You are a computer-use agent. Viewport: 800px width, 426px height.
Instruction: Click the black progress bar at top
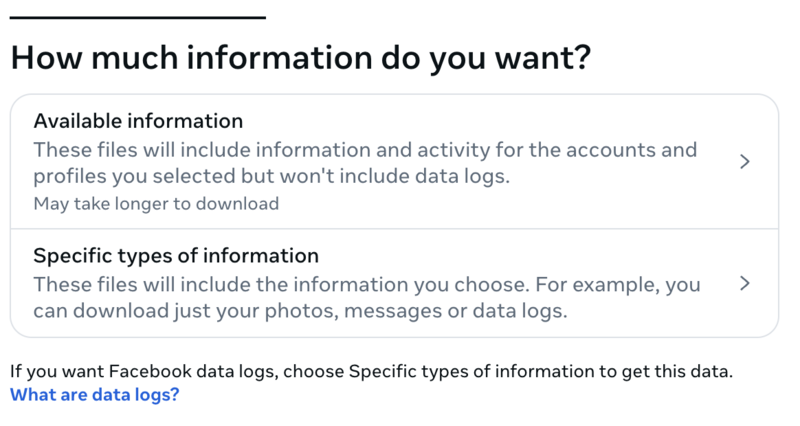tap(138, 17)
